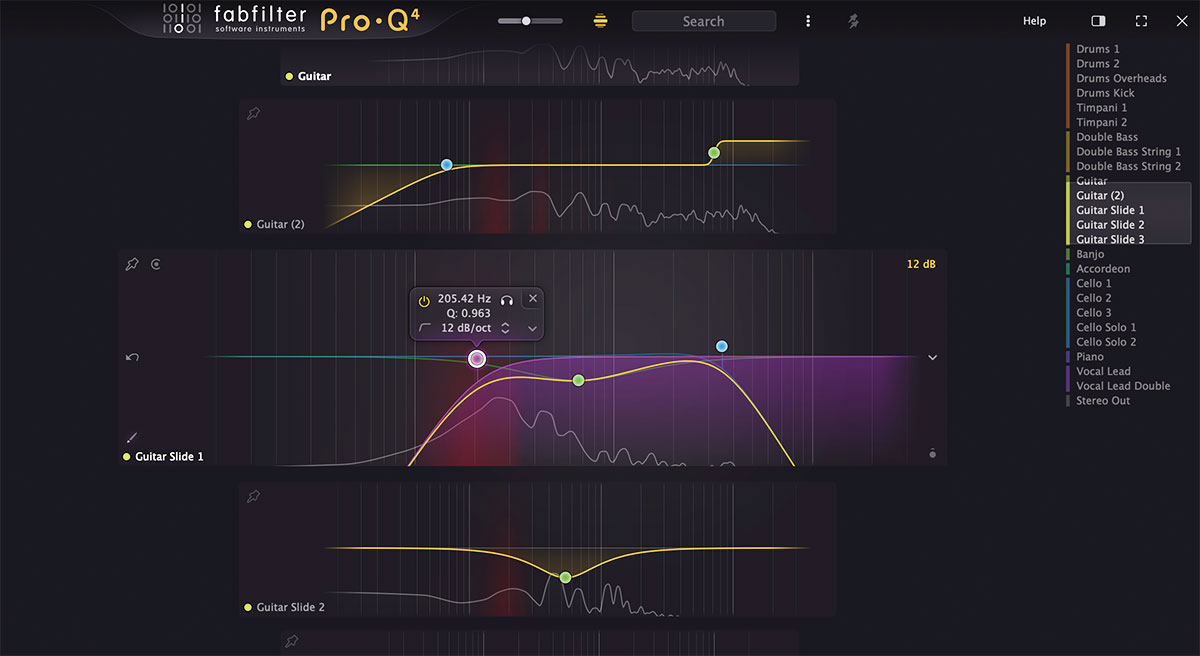Image resolution: width=1200 pixels, height=656 pixels.
Task: Expand the chevron at right edge of Guitar Slide 1
Action: (933, 357)
